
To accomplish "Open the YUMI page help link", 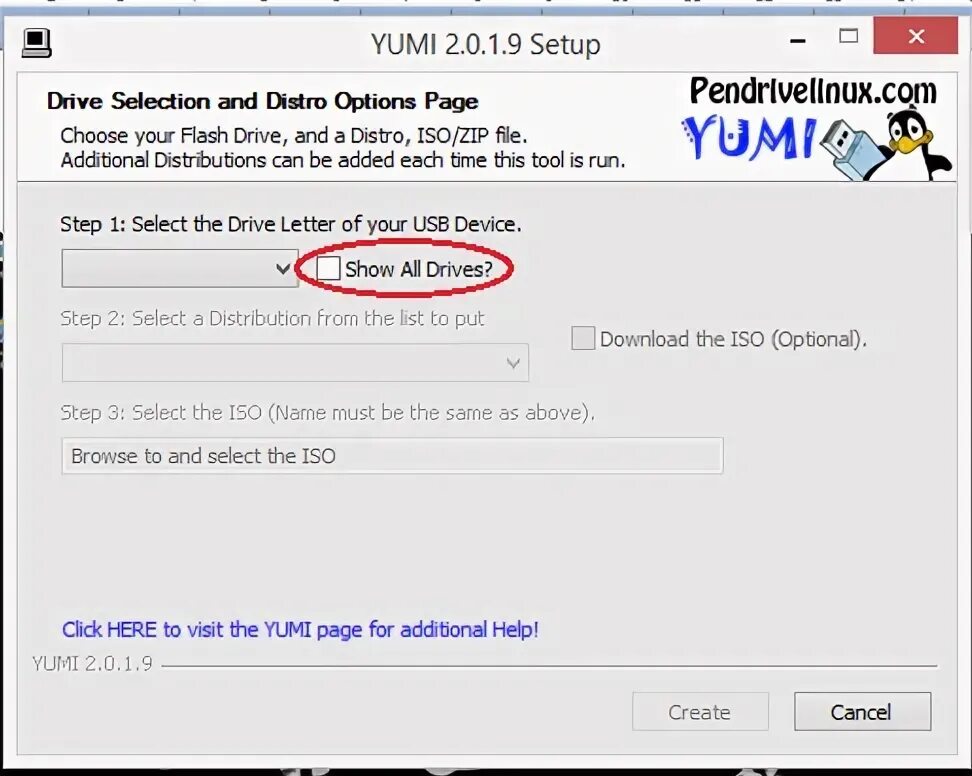I will click(300, 630).
